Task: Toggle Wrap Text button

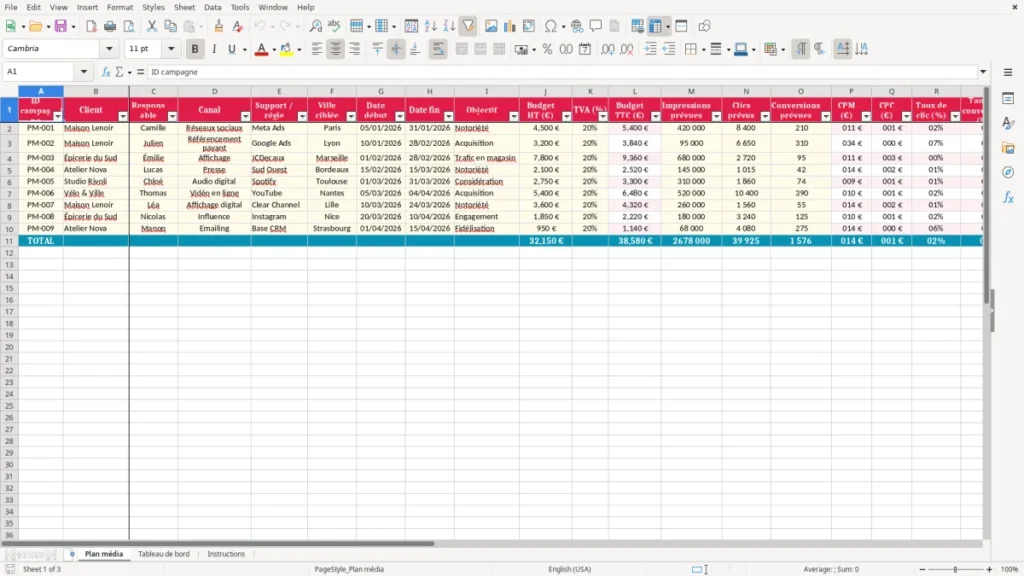Action: (x=438, y=49)
